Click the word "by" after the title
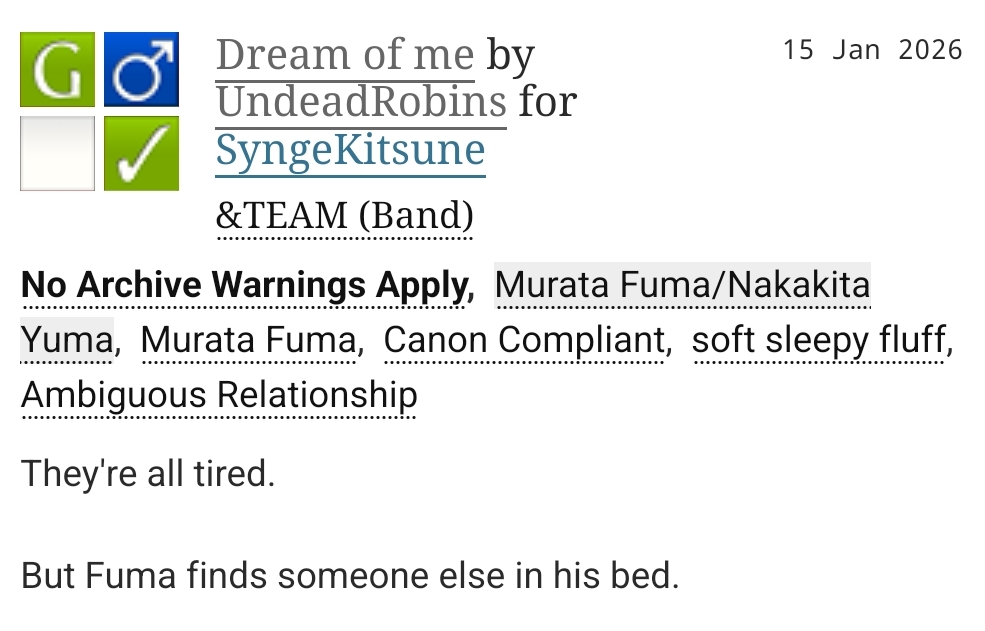The width and height of the screenshot is (985, 631). [510, 54]
